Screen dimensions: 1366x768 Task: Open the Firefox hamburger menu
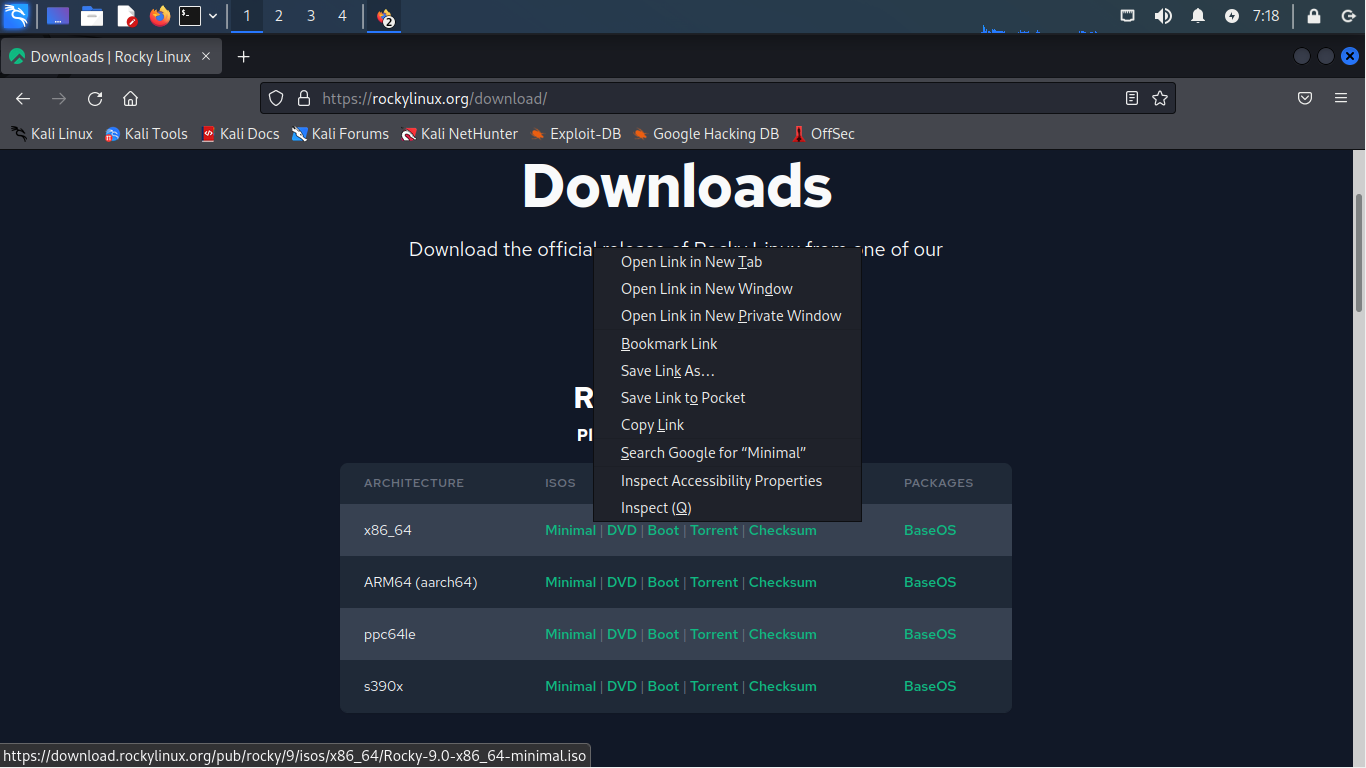(x=1341, y=98)
